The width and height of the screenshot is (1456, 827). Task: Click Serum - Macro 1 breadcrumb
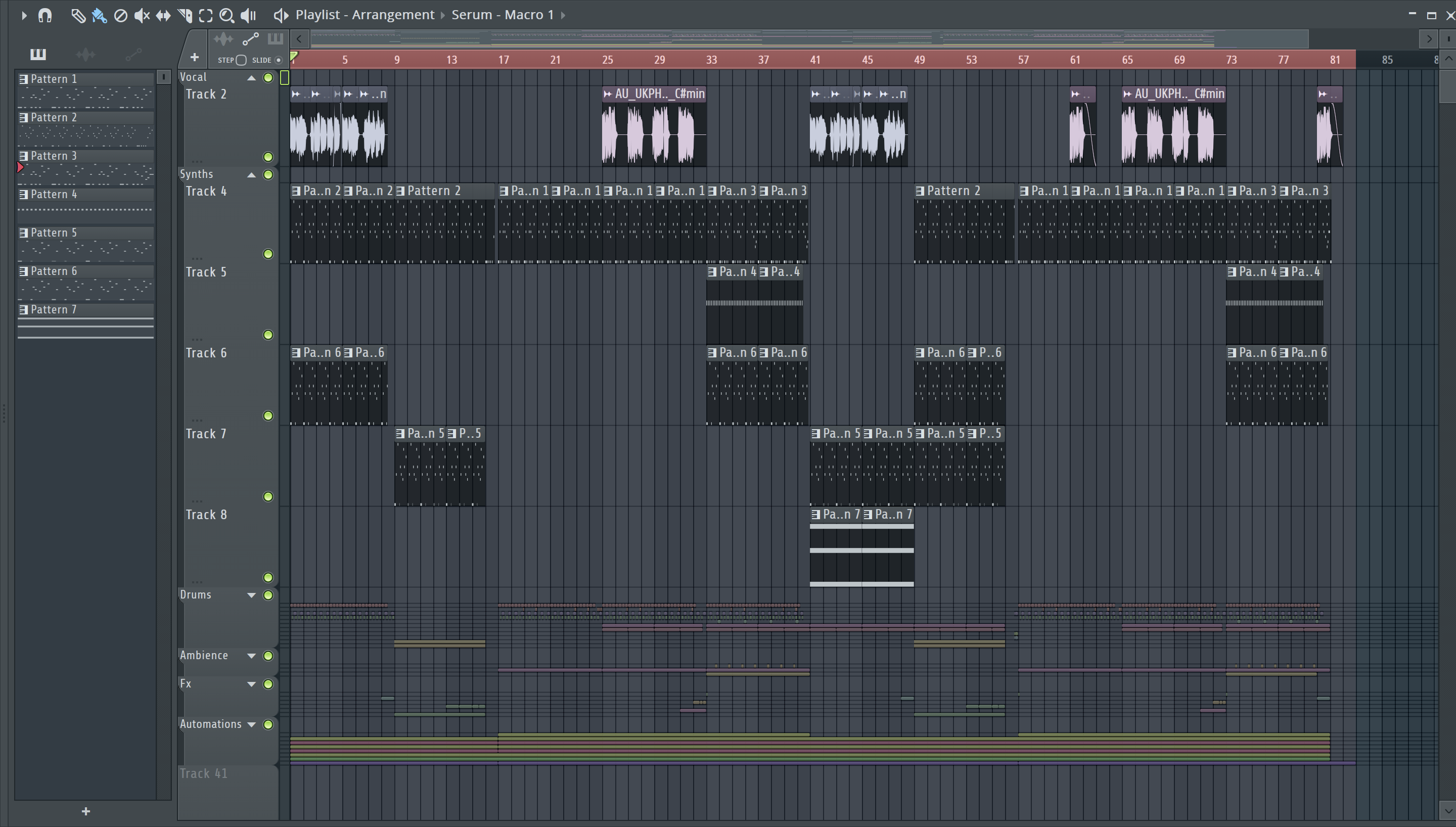click(503, 15)
